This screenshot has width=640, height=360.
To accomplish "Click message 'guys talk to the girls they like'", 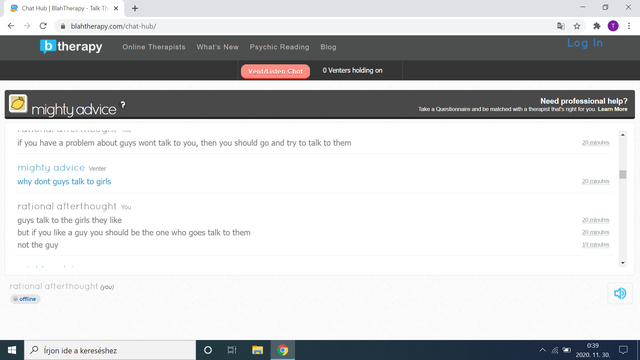I will [x=69, y=220].
